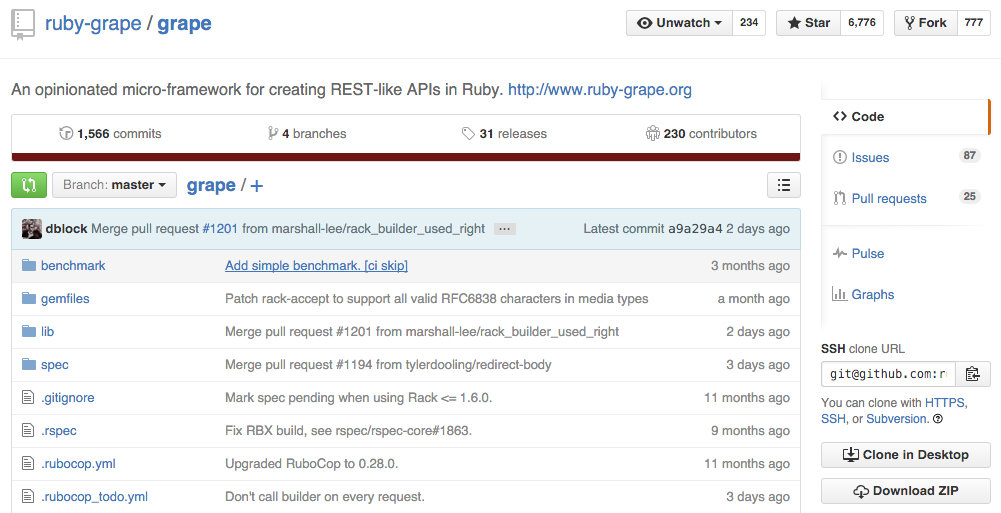Image resolution: width=1001 pixels, height=513 pixels.
Task: View the 6,776 stargazers count
Action: (x=862, y=23)
